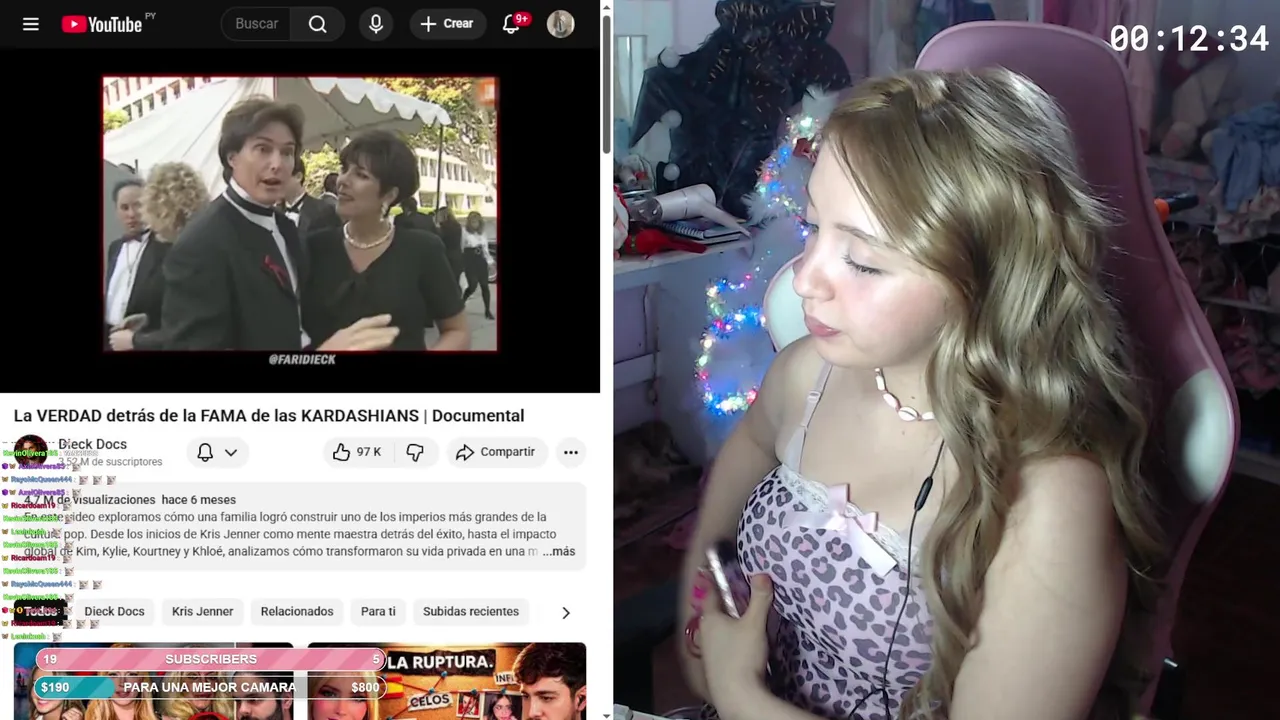The height and width of the screenshot is (720, 1280).
Task: Select the Para ti filter chip
Action: (x=378, y=611)
